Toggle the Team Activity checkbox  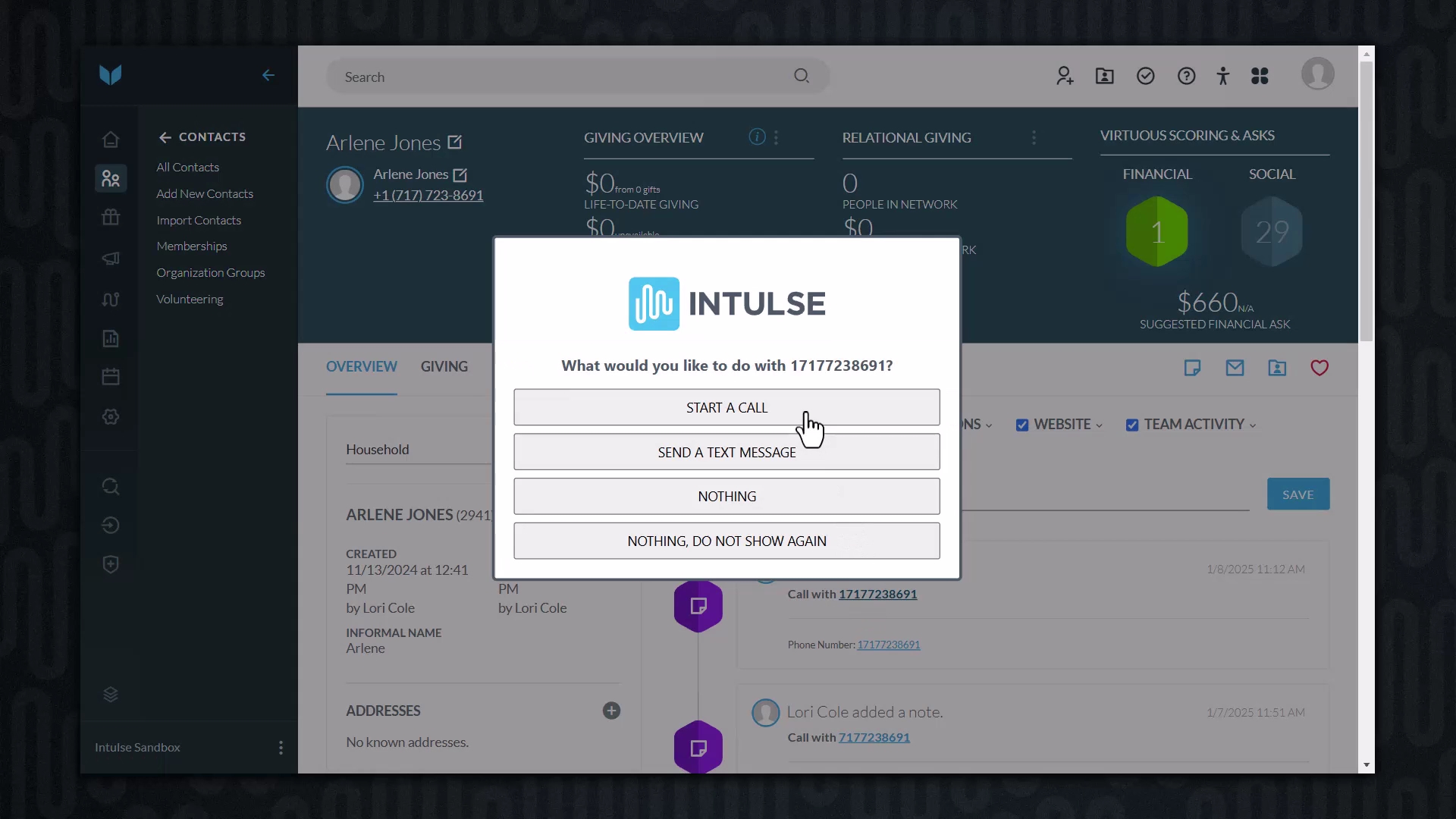point(1132,425)
